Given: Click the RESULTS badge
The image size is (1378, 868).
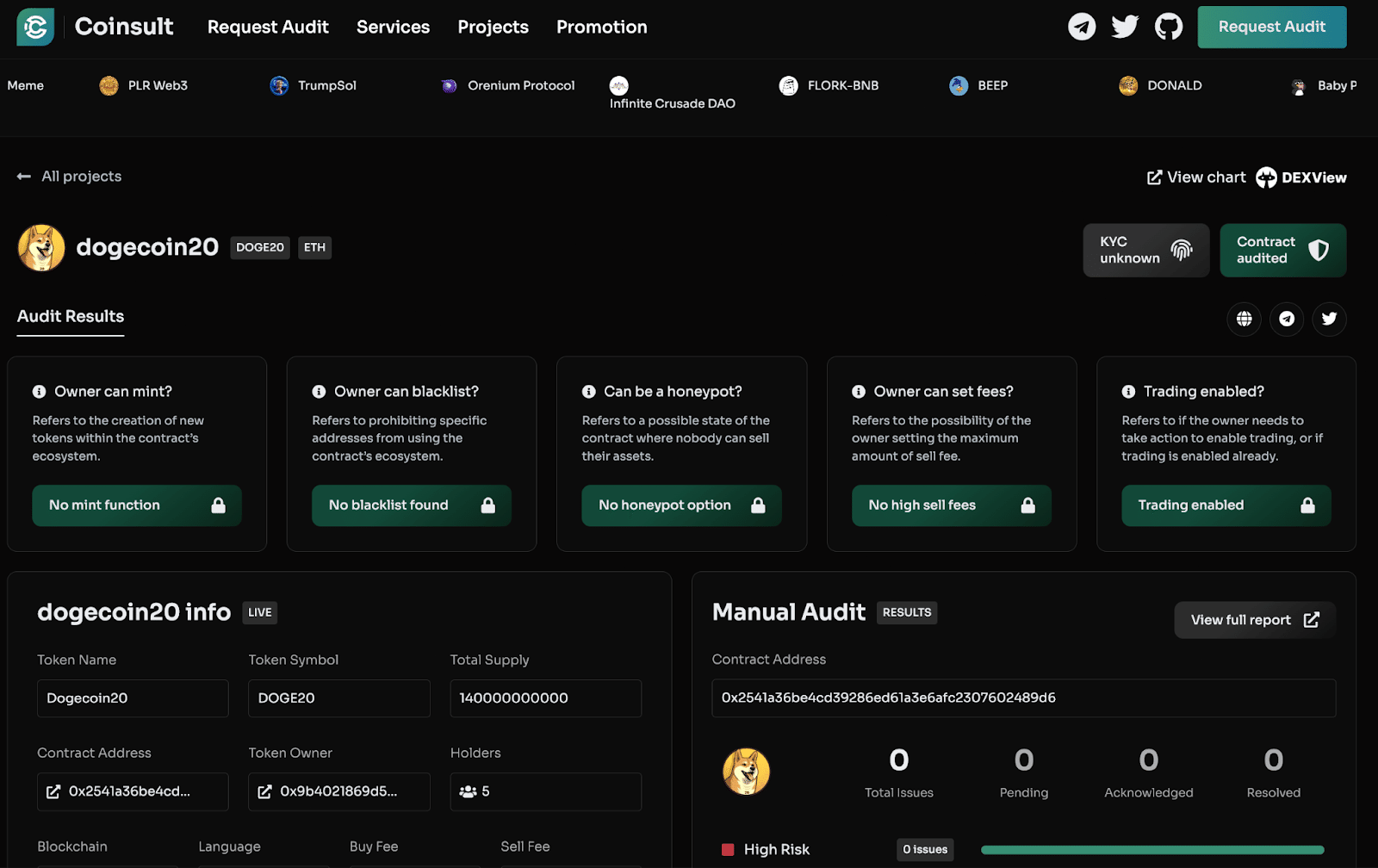Looking at the screenshot, I should (x=907, y=612).
